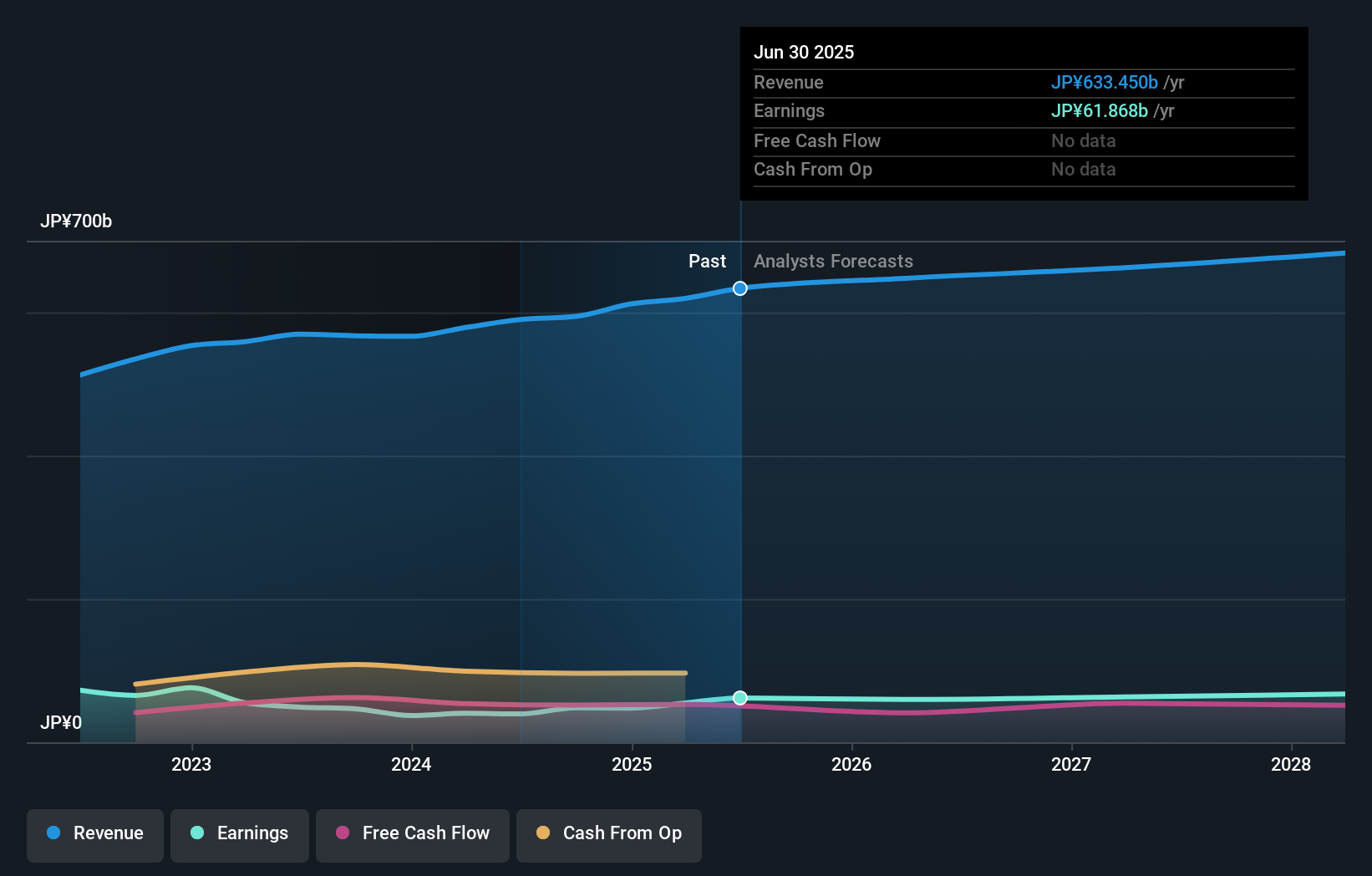The height and width of the screenshot is (876, 1372).
Task: Hide the Cash From Op series
Action: [608, 833]
